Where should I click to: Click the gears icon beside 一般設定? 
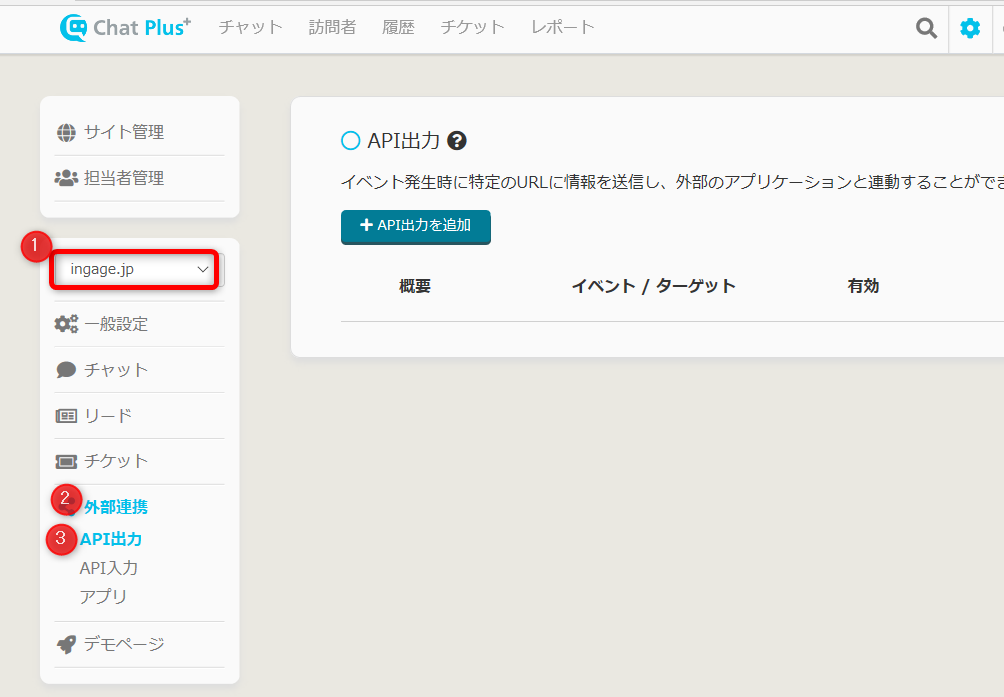coord(66,324)
